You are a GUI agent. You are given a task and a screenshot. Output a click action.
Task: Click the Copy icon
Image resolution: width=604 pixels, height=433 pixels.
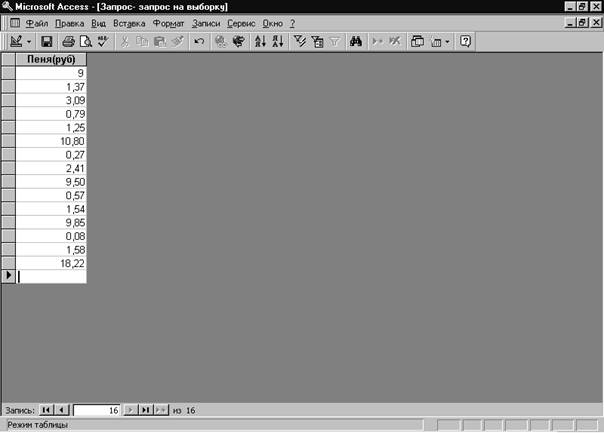(x=142, y=41)
